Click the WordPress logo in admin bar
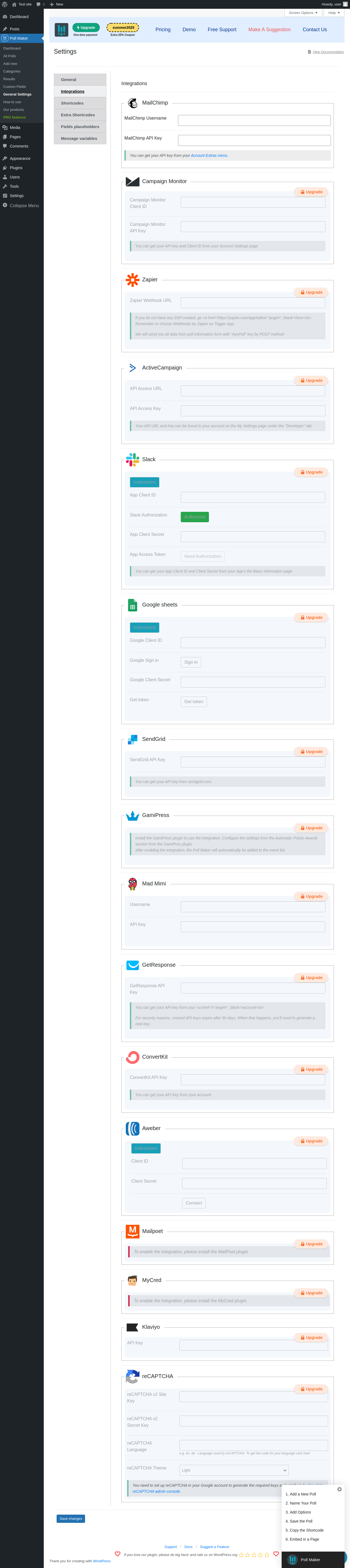 (4, 4)
